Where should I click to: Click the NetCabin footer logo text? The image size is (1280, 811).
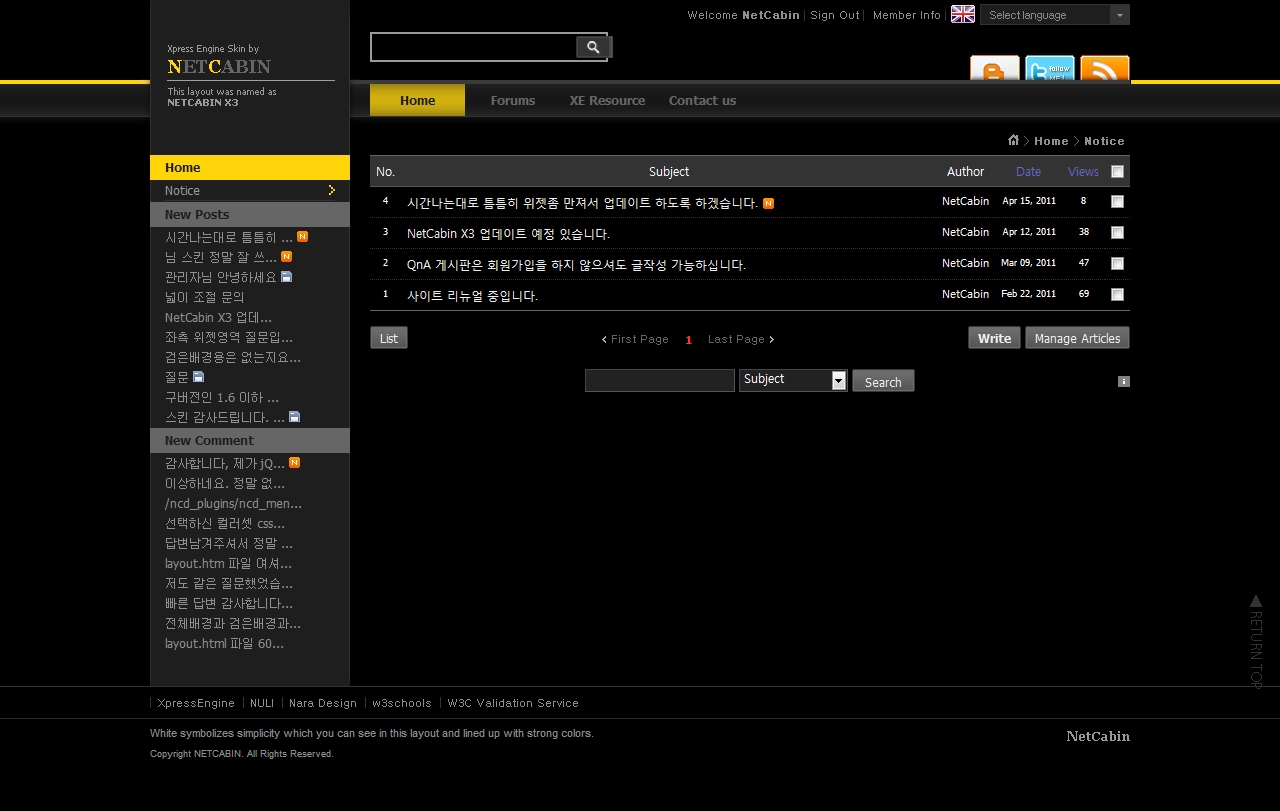pos(1098,736)
